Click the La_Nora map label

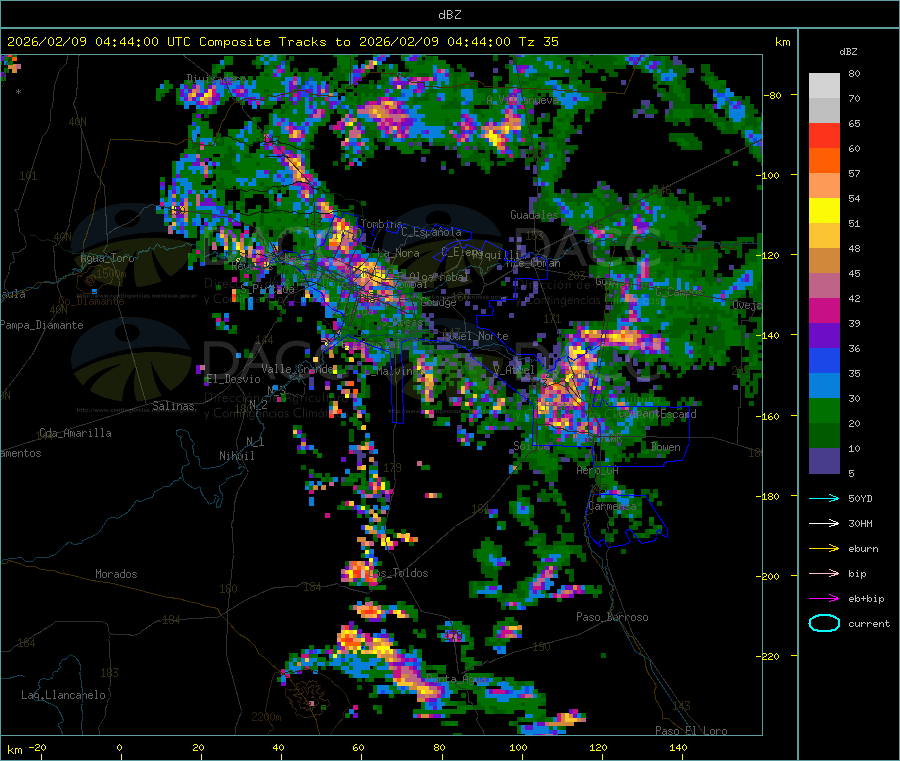(399, 253)
